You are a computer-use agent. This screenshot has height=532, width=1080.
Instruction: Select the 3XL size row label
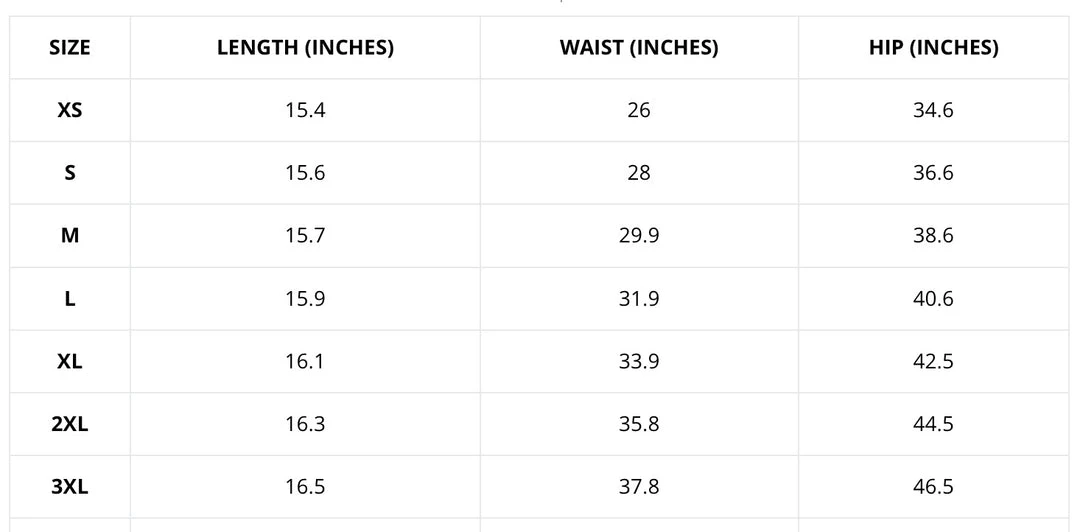click(70, 487)
